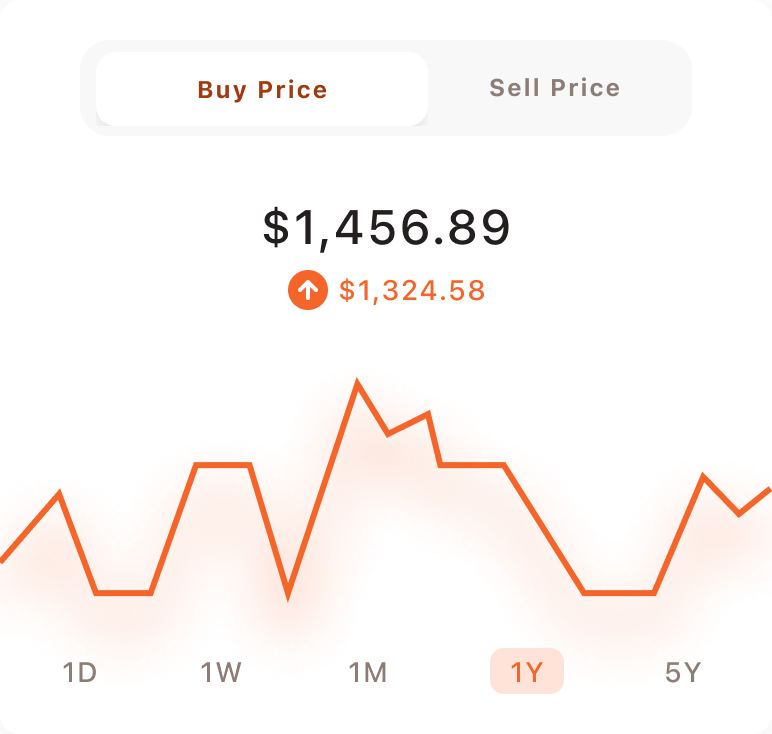Click the first small peak at chart's left
Screen dimensions: 772x734
(59, 494)
